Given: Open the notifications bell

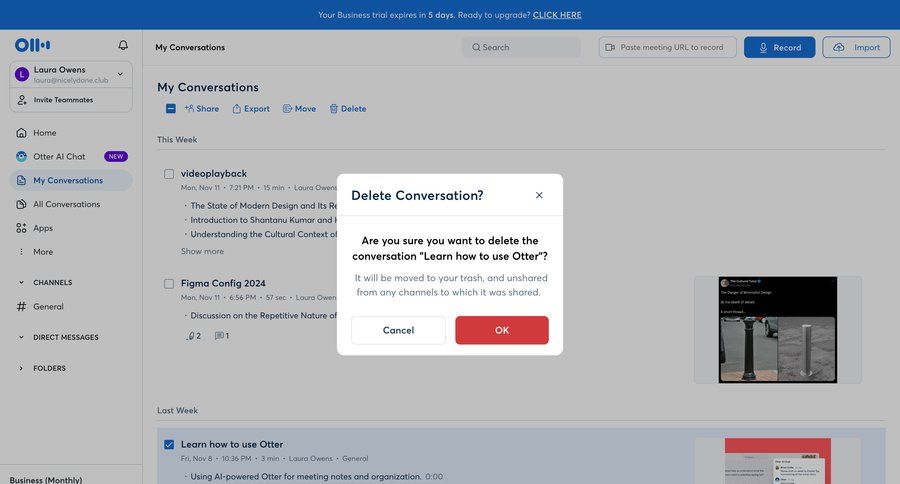Looking at the screenshot, I should point(123,45).
